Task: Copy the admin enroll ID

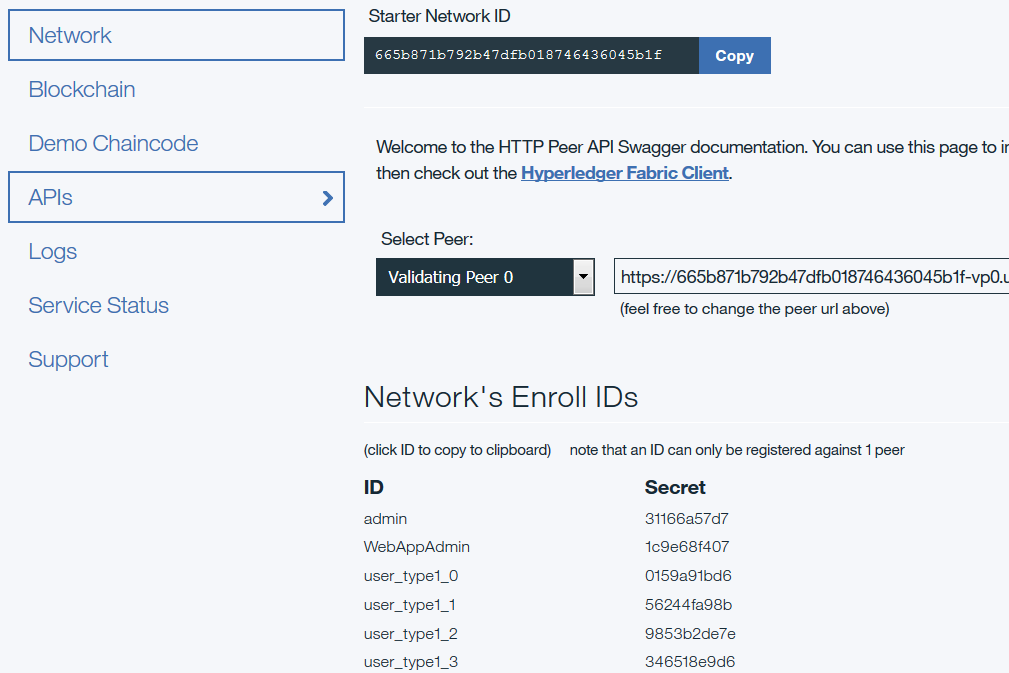Action: click(385, 518)
